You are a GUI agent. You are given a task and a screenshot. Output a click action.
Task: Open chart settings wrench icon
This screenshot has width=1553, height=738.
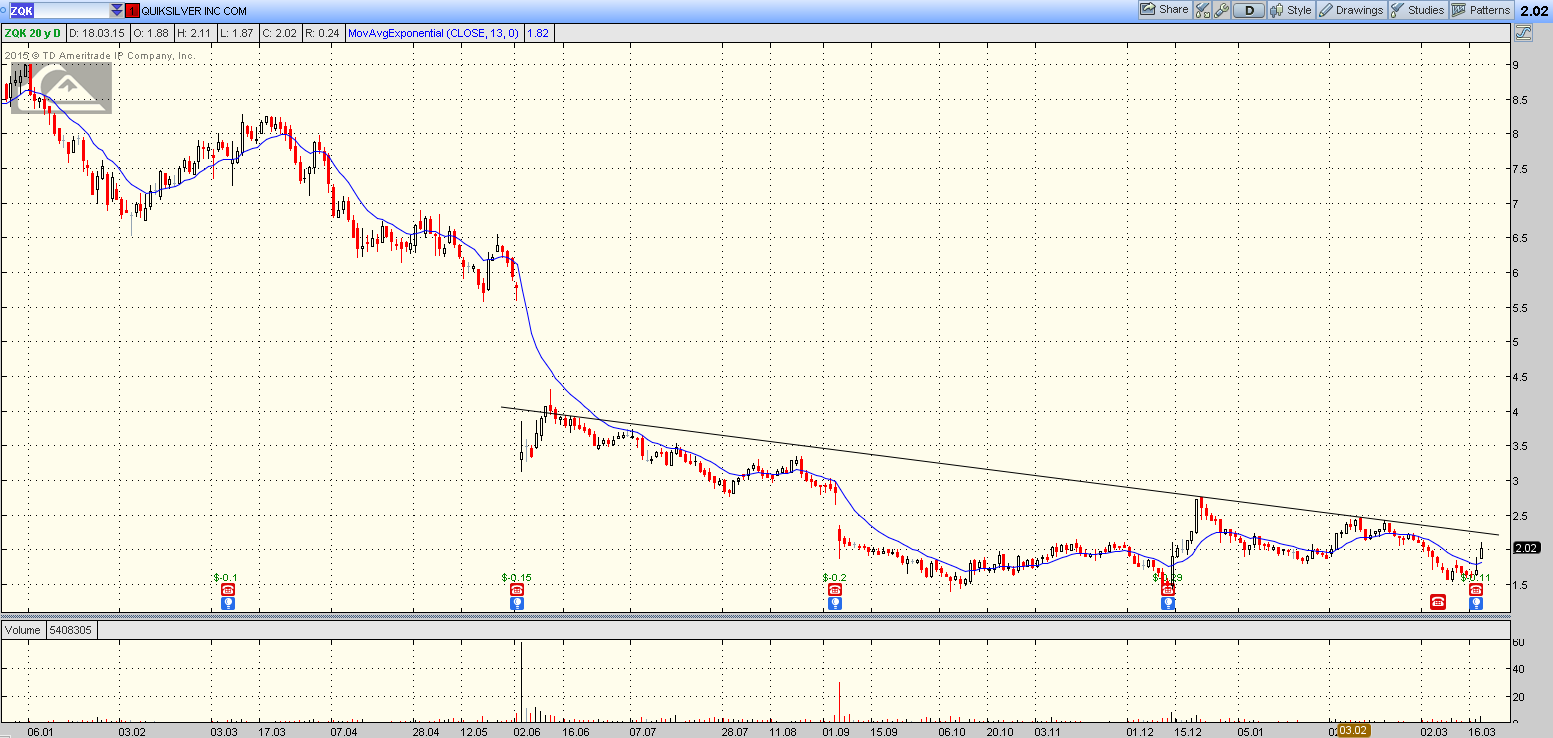[x=1220, y=10]
